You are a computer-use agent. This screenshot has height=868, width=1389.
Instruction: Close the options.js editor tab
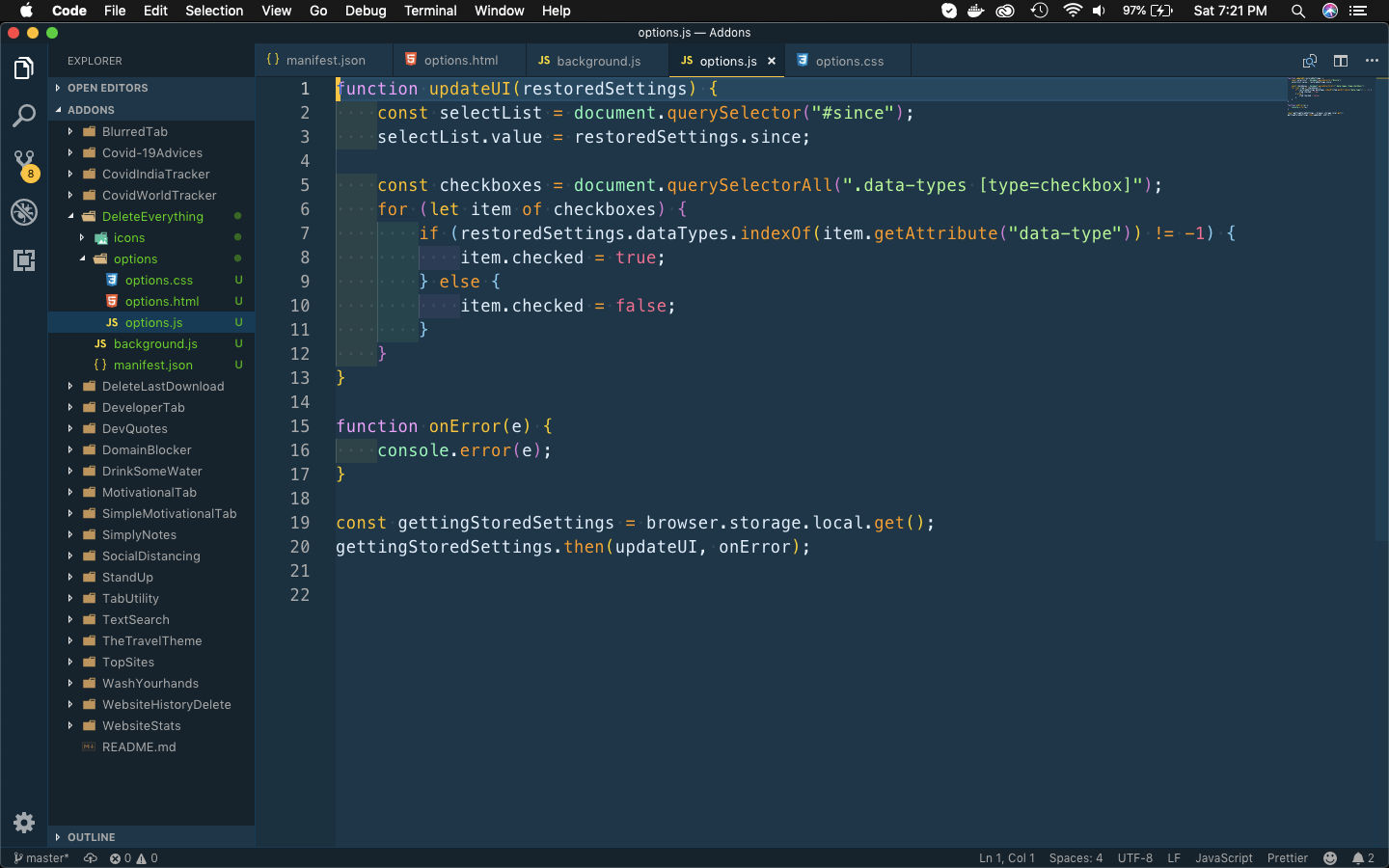coord(772,61)
